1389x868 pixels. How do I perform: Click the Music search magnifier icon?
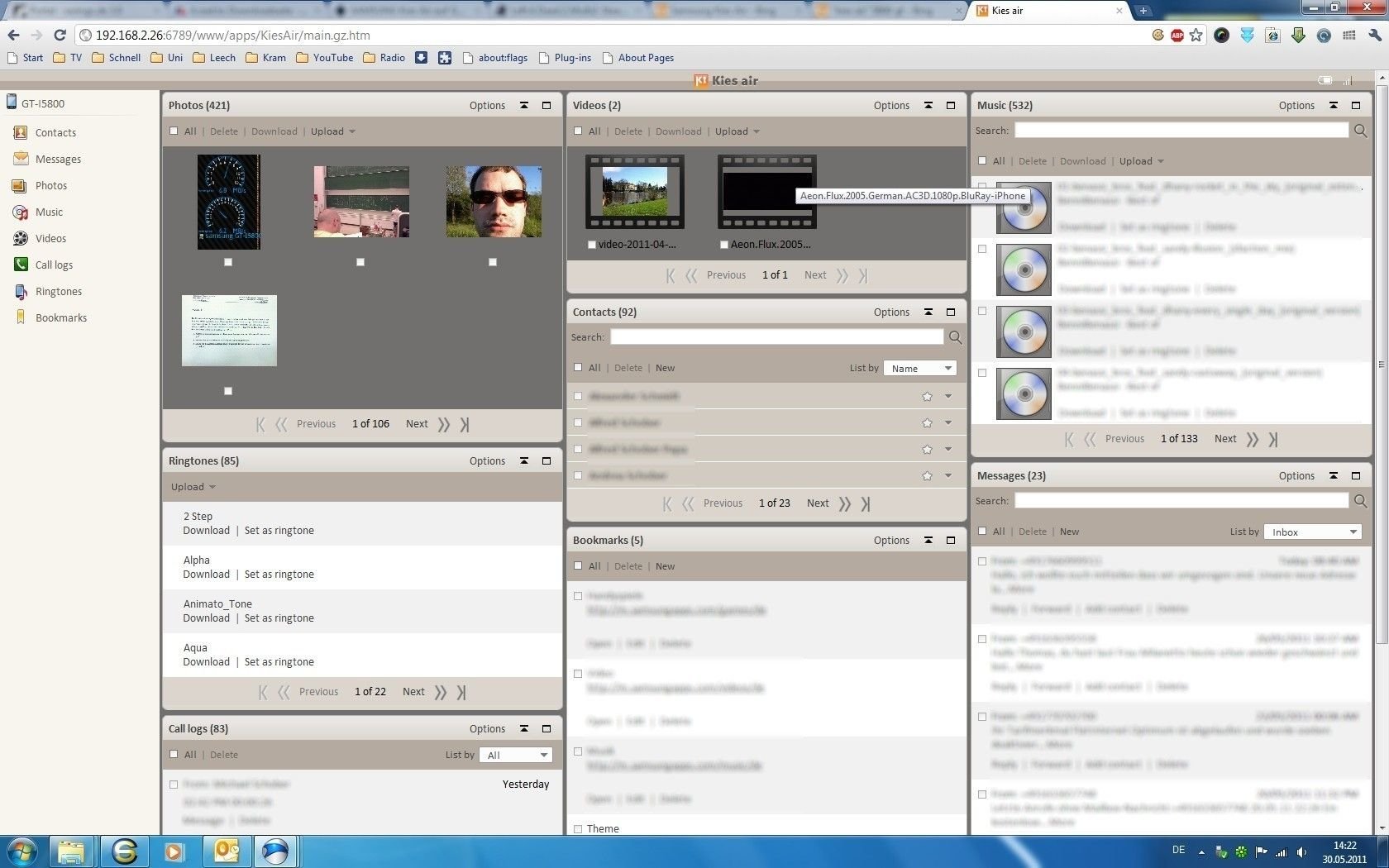1360,131
